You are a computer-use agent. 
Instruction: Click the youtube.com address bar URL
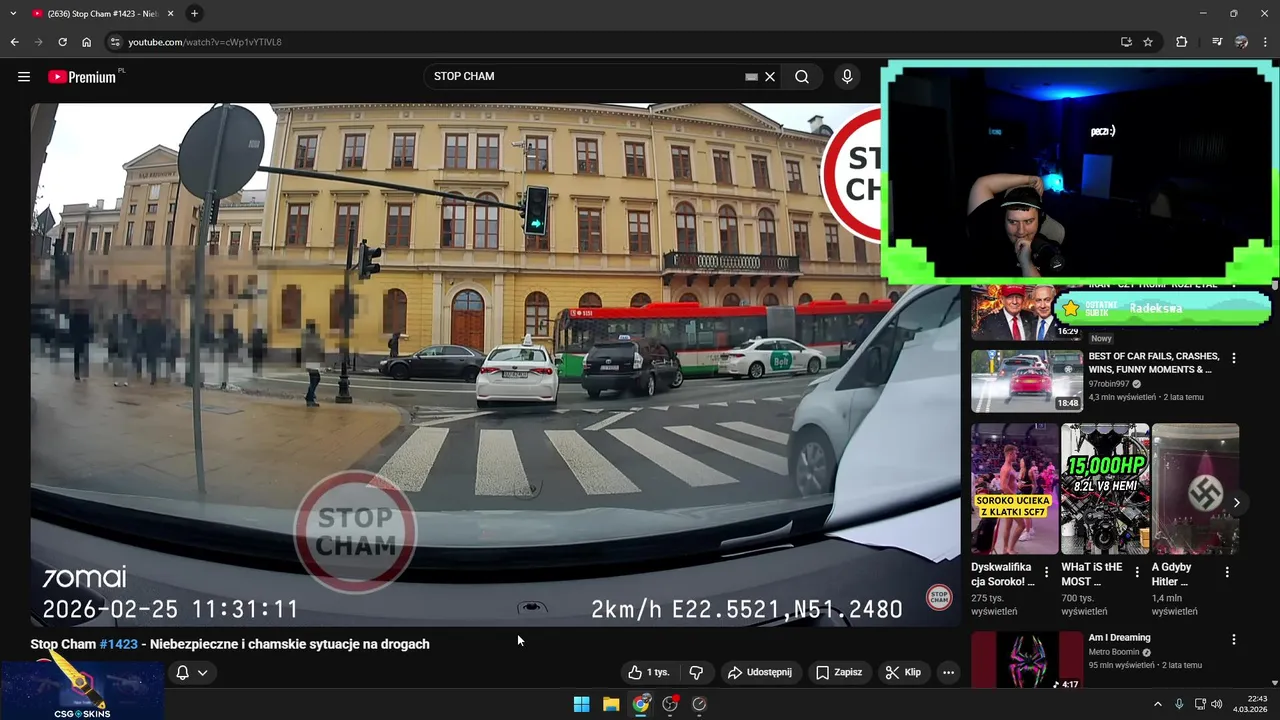pyautogui.click(x=205, y=42)
